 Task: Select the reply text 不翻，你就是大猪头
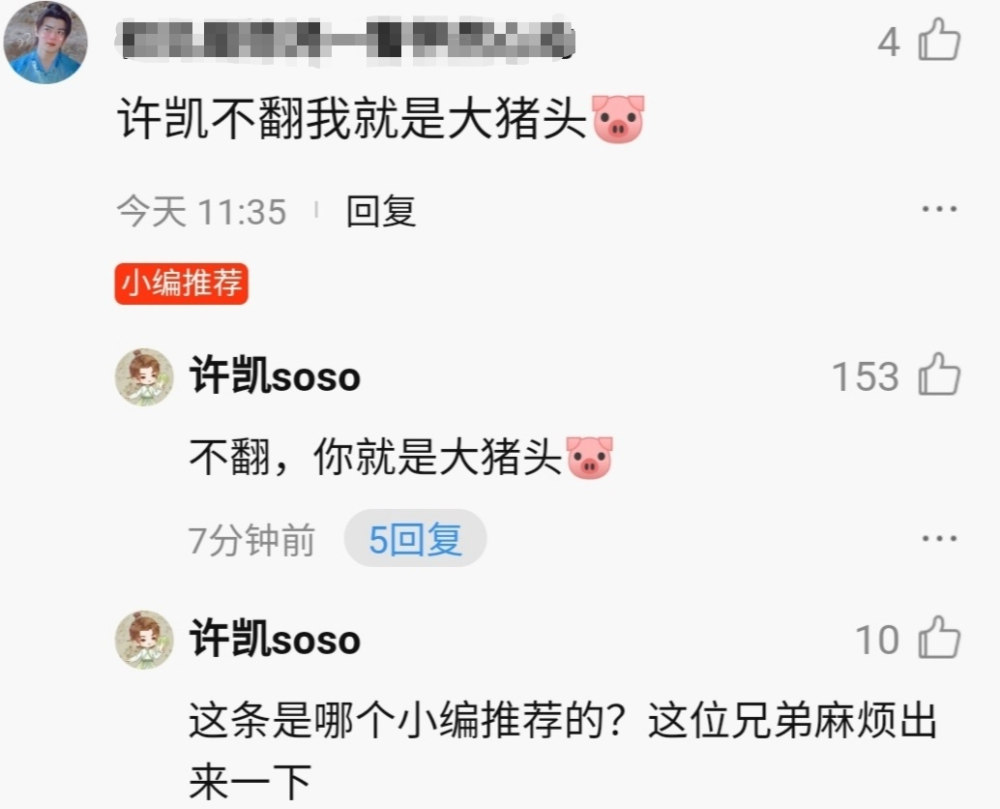pyautogui.click(x=375, y=457)
